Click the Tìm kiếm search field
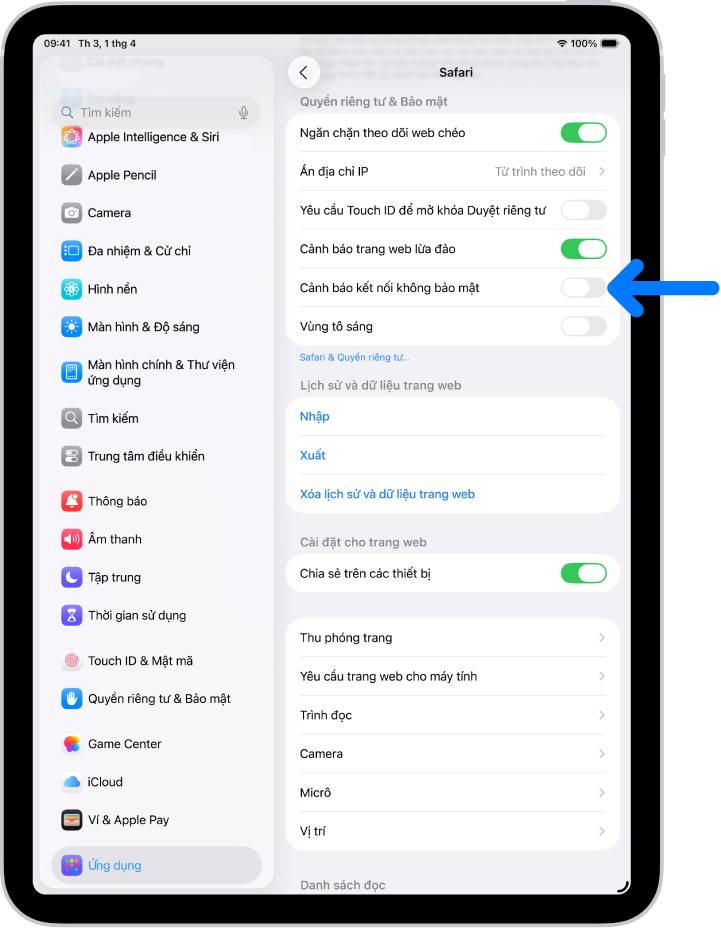The height and width of the screenshot is (931, 721). [156, 113]
